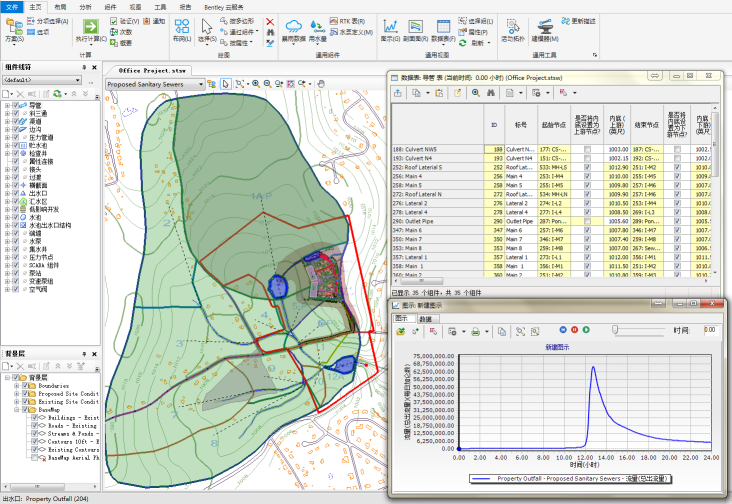Click refresh icon in 组件线符 panel toolbar
Viewport: 732px width, 504px height.
[57, 94]
